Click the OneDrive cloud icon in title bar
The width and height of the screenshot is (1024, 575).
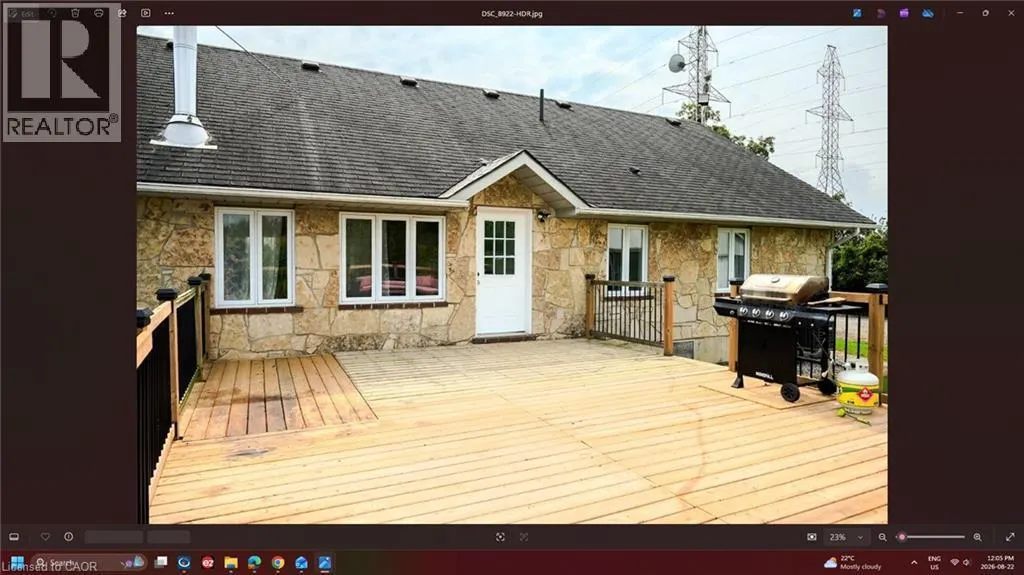click(927, 13)
